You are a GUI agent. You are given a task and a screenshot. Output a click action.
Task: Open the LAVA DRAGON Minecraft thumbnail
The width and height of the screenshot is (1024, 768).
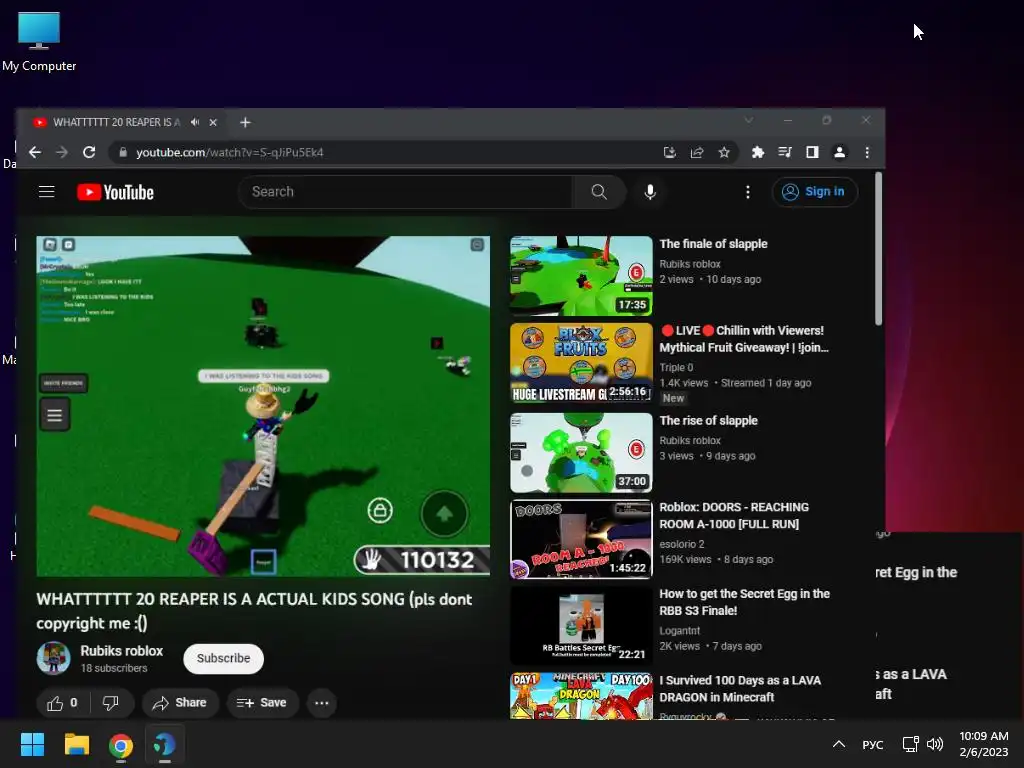coord(581,696)
